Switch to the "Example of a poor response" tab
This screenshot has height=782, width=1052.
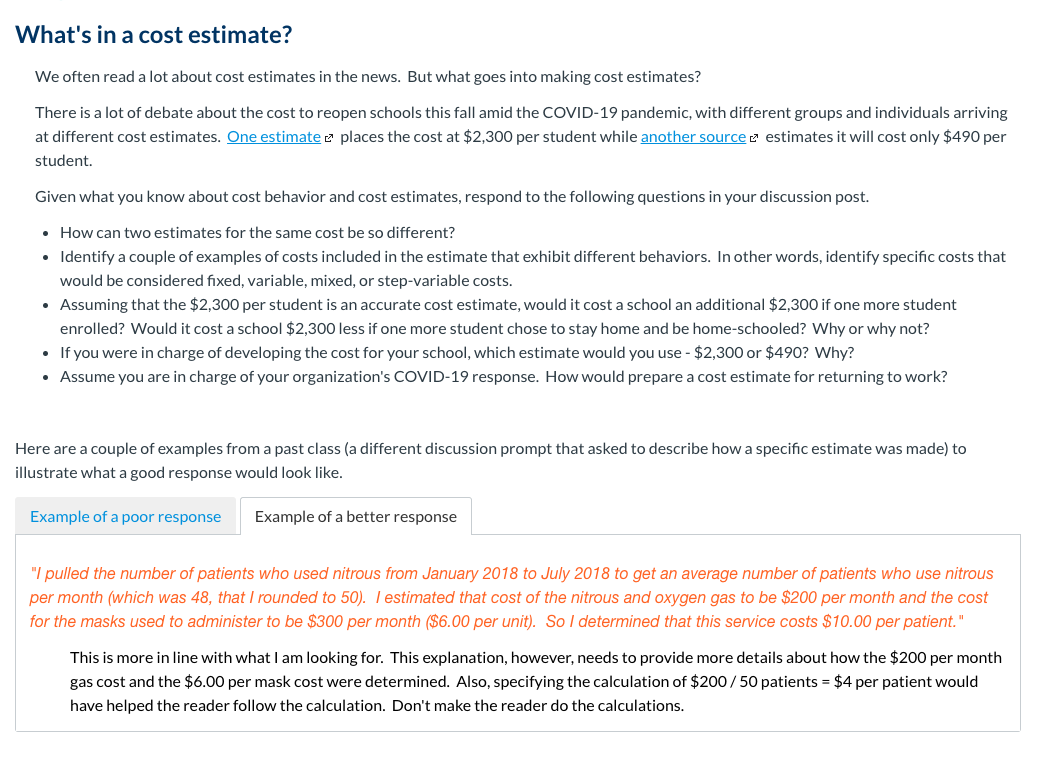pyautogui.click(x=125, y=516)
